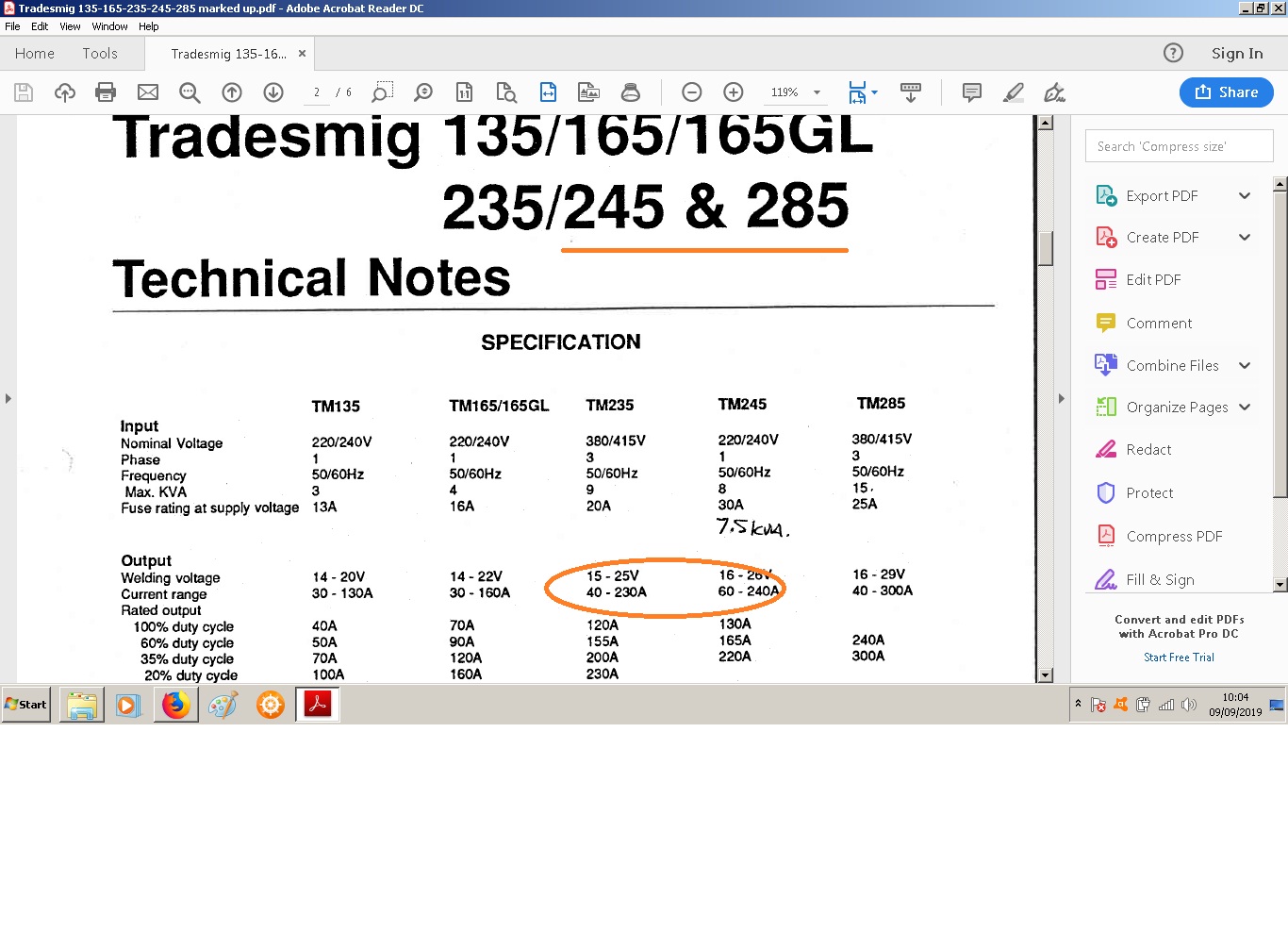The height and width of the screenshot is (932, 1288).
Task: Click the Start Free Trial link
Action: (x=1179, y=657)
